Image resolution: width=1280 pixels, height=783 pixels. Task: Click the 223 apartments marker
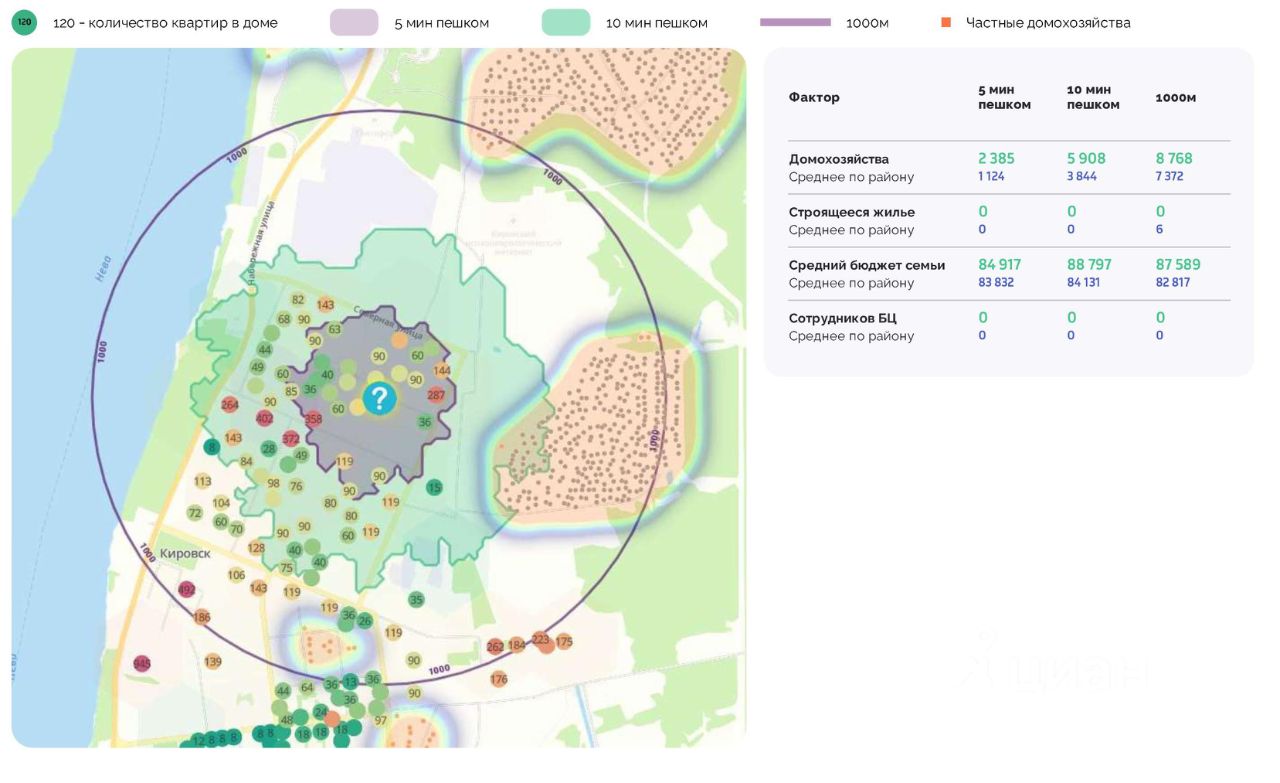541,639
